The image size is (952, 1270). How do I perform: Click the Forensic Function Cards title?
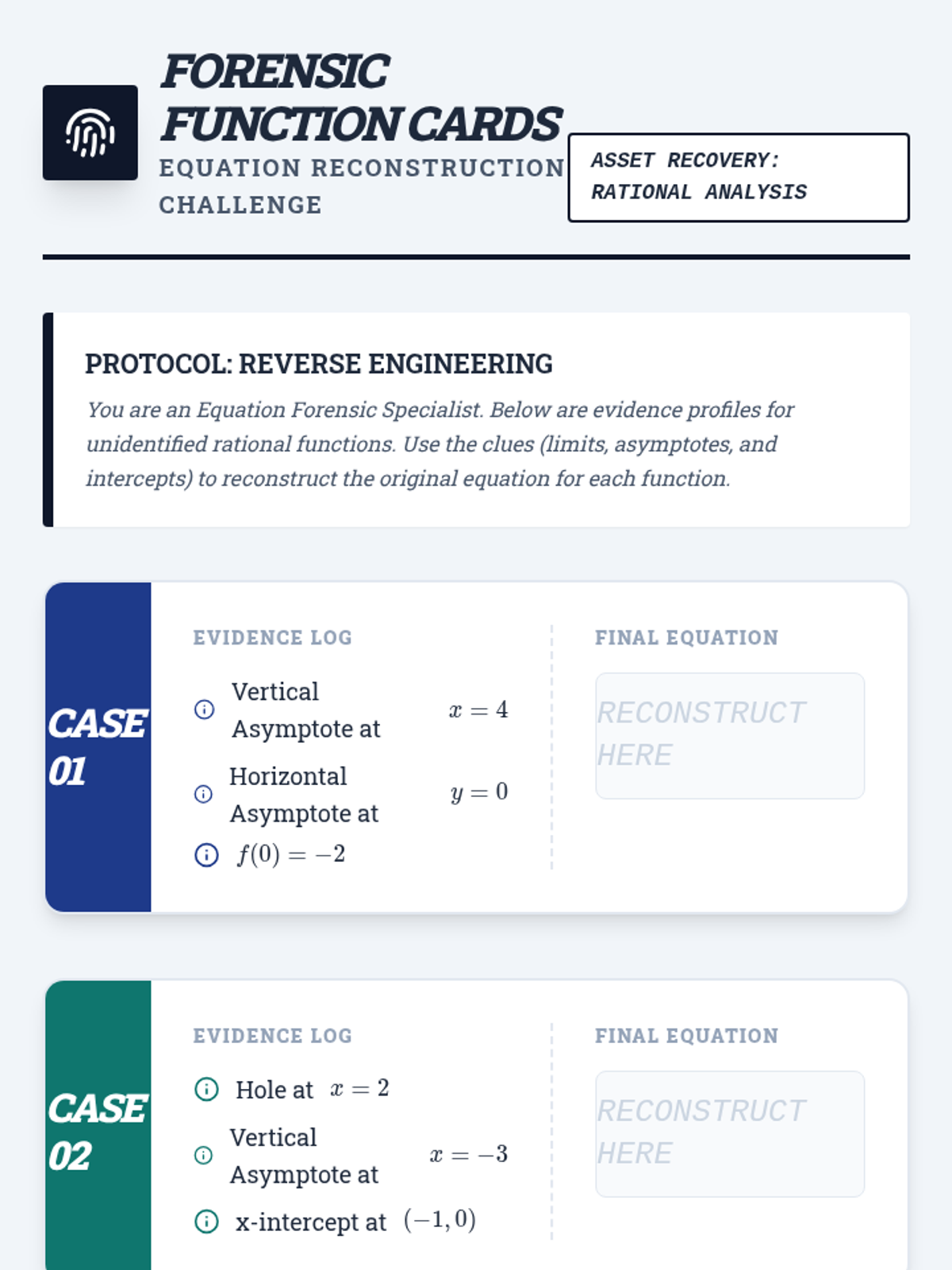click(x=361, y=98)
